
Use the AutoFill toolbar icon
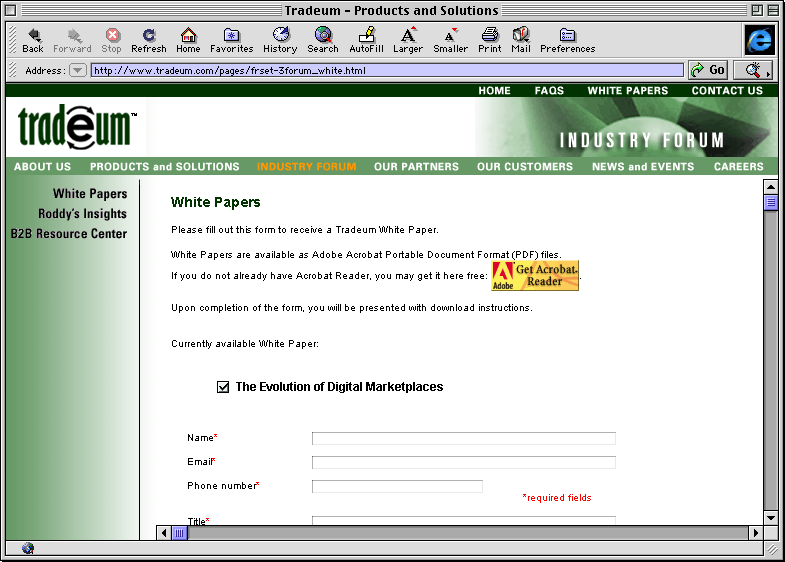[x=366, y=40]
